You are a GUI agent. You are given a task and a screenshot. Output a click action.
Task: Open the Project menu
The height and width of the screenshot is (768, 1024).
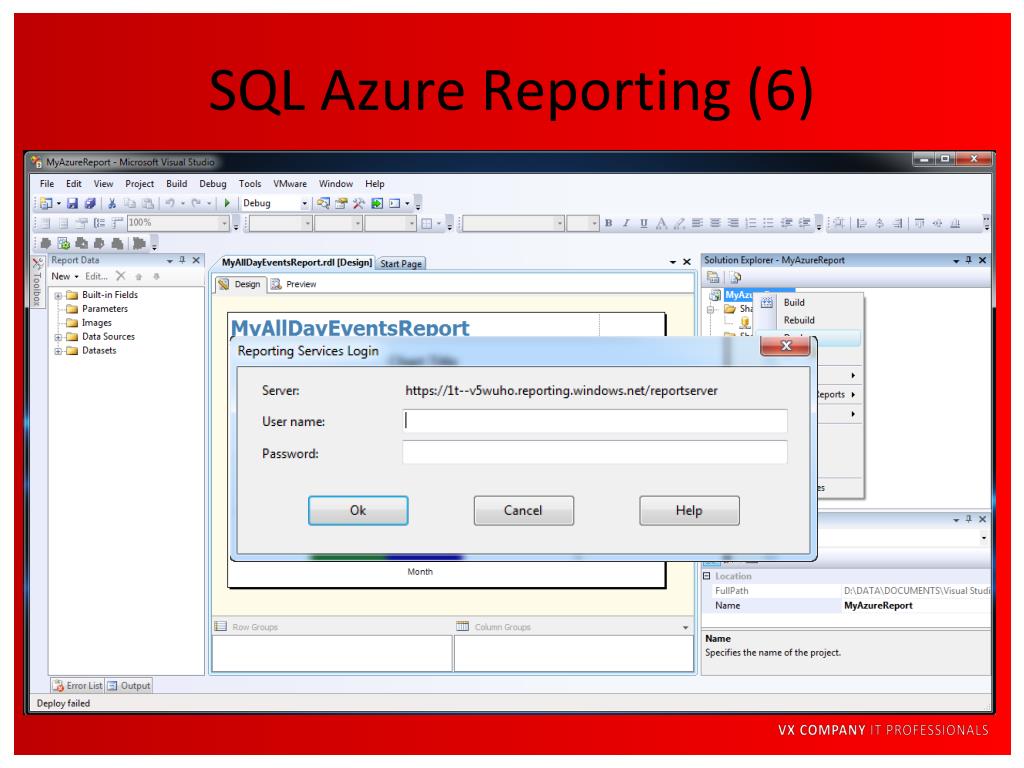point(140,184)
